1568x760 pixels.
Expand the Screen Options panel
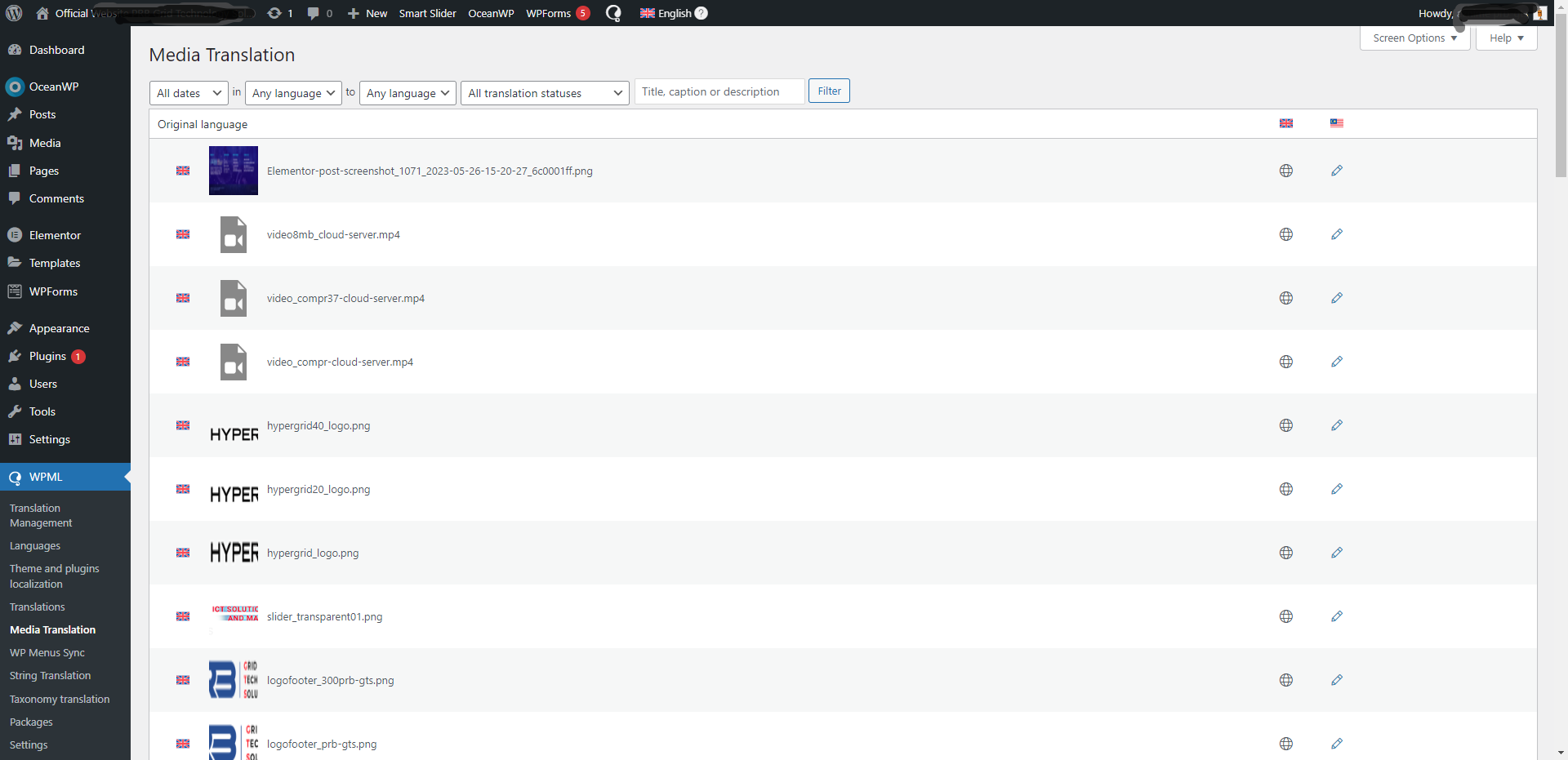(1414, 38)
